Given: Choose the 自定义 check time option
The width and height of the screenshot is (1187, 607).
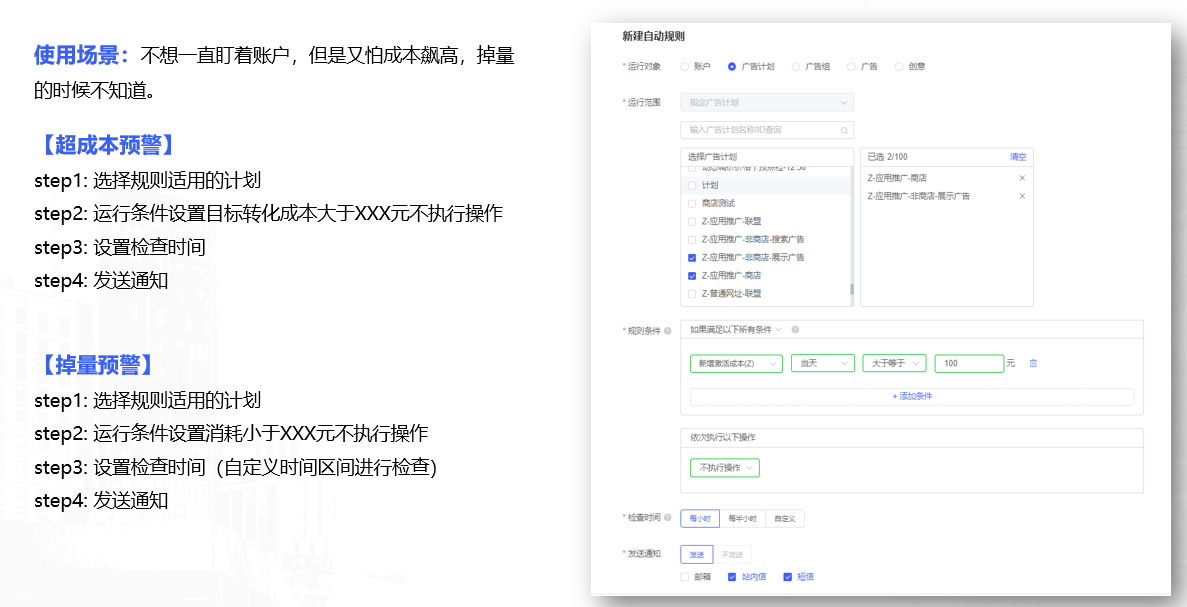Looking at the screenshot, I should click(x=785, y=519).
